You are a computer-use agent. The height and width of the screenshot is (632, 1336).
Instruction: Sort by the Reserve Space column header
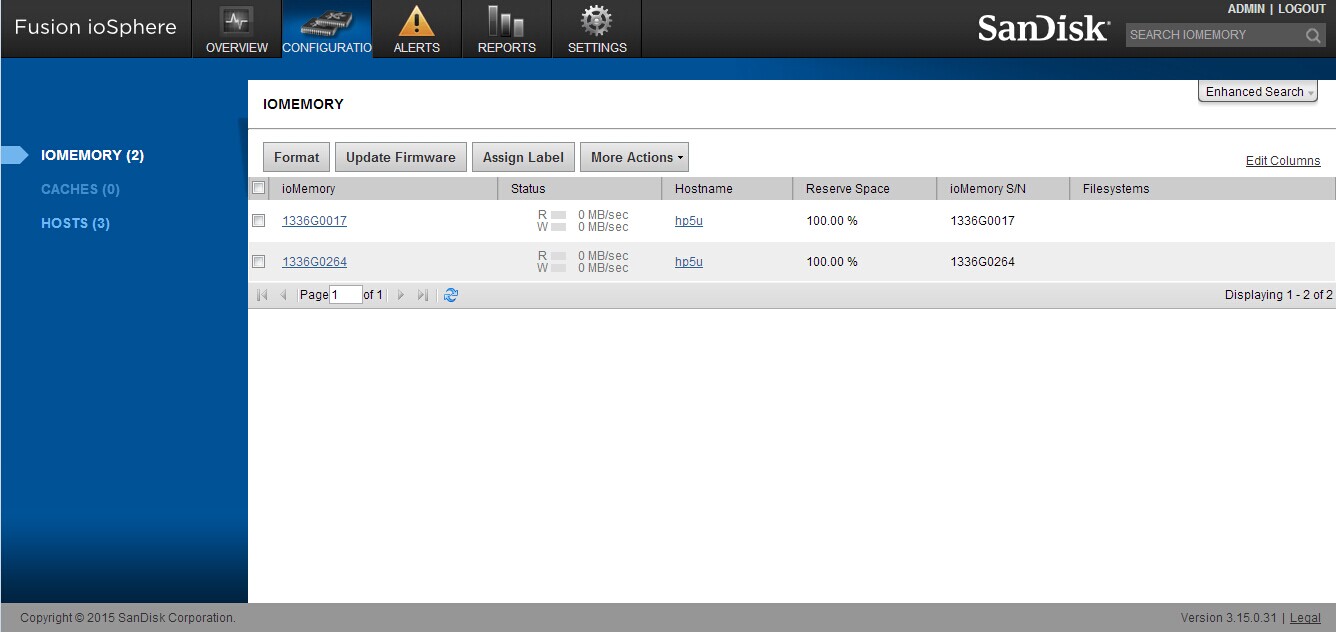tap(865, 188)
